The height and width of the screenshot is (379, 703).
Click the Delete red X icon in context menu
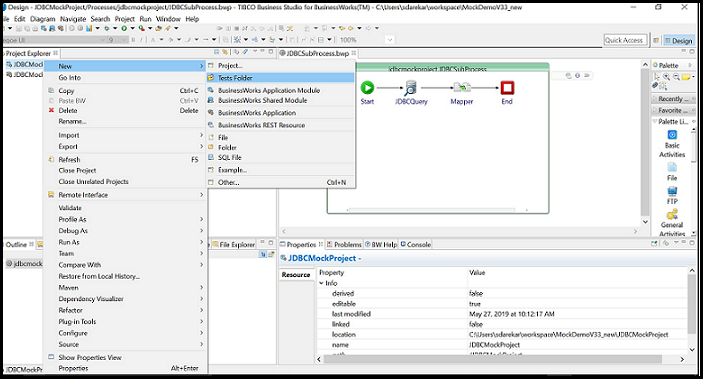pos(51,110)
